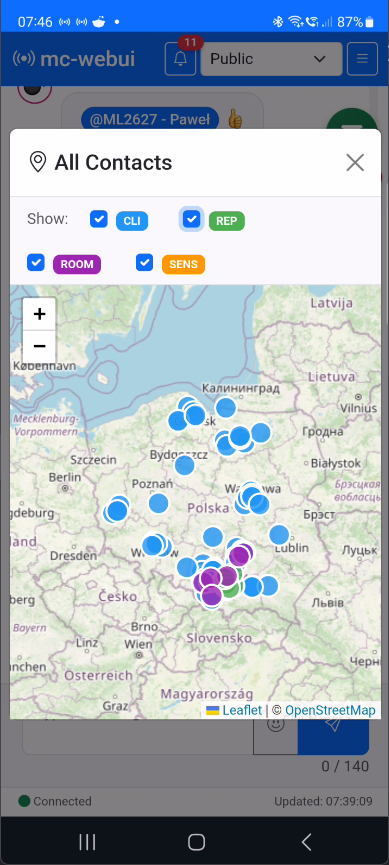Click the mc-webui logo
389x865 pixels.
73,59
